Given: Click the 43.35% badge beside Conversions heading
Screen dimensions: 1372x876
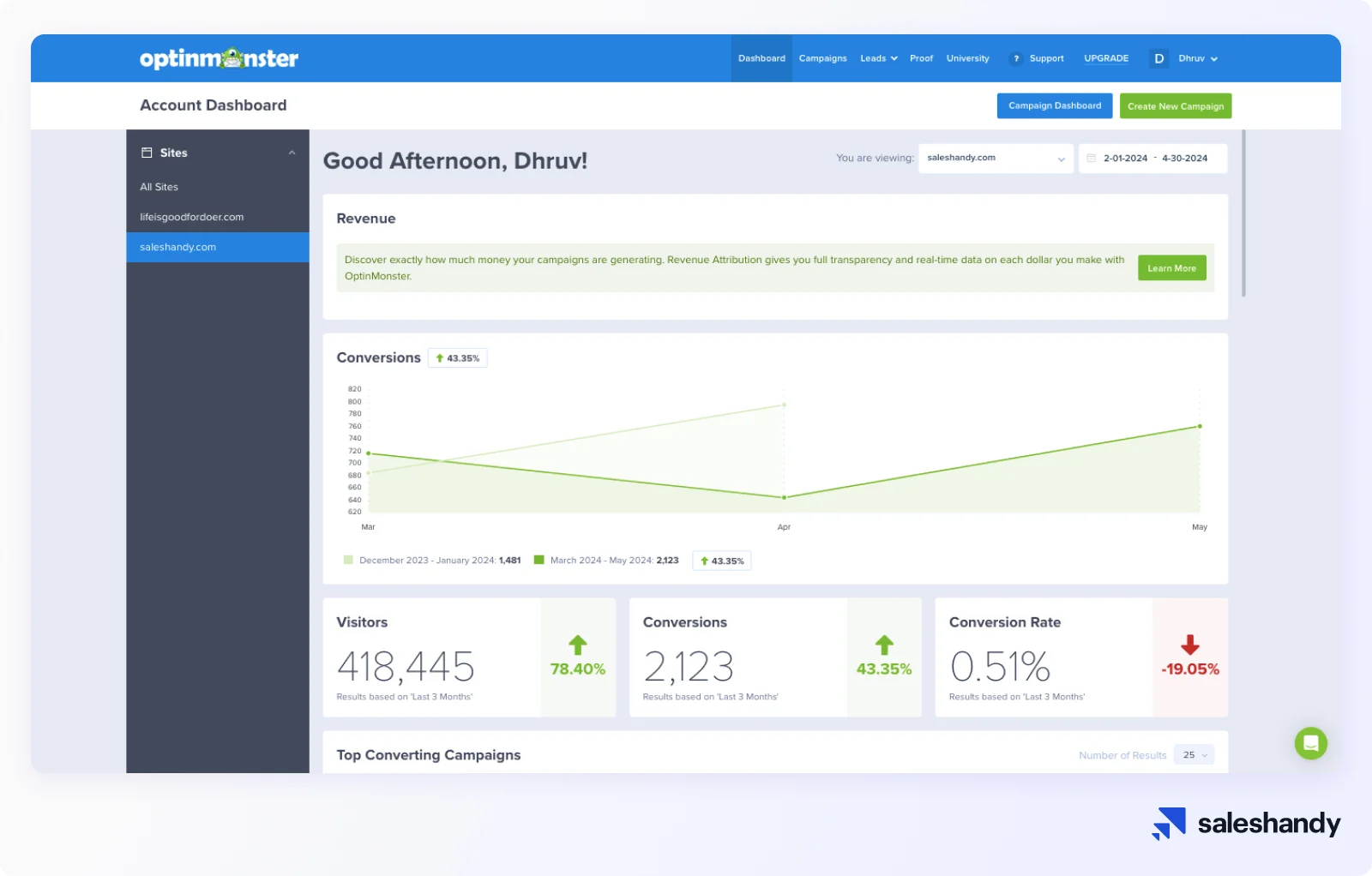Looking at the screenshot, I should [457, 357].
